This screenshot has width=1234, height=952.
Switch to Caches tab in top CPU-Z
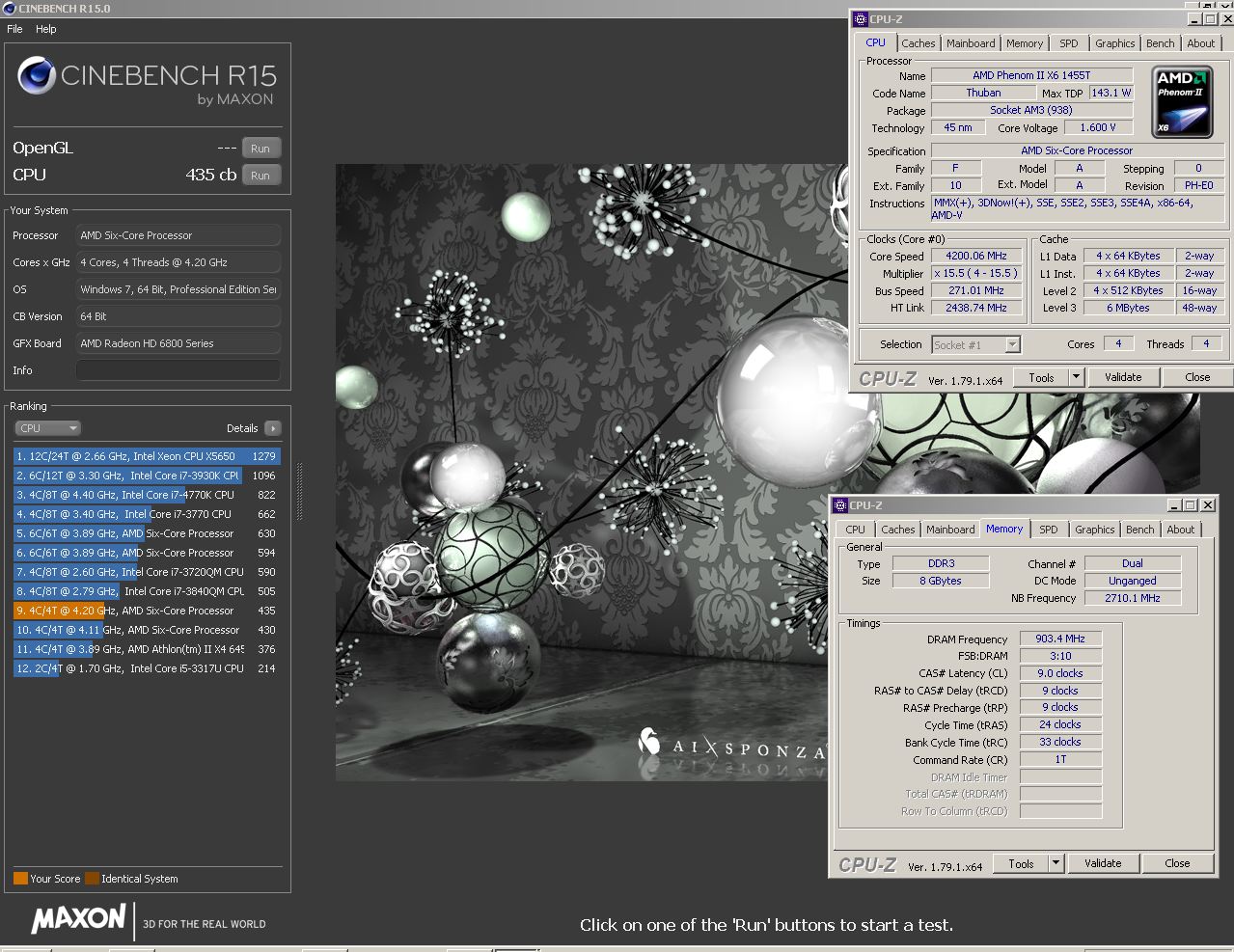[x=919, y=43]
